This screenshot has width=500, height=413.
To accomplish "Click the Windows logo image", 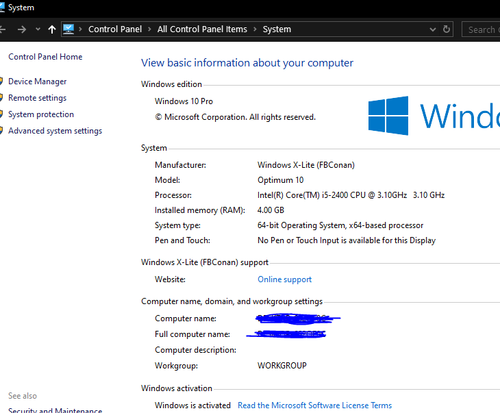I will pyautogui.click(x=388, y=116).
